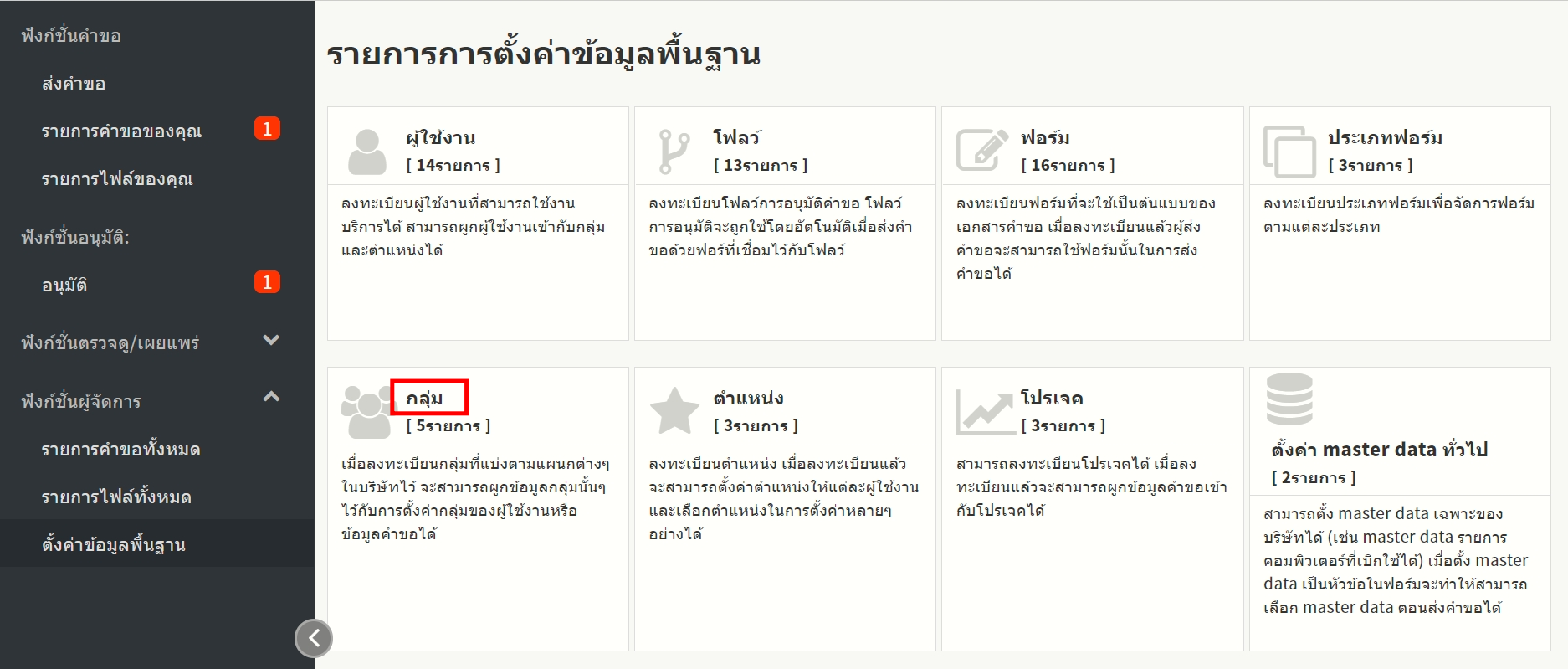Click the edit pencil icon for ฟอร์ม
The image size is (1568, 669).
(981, 151)
